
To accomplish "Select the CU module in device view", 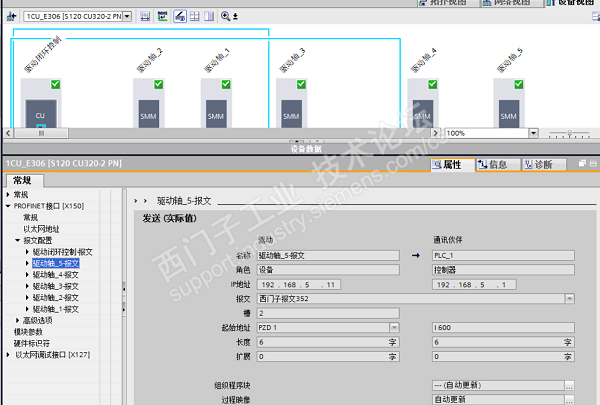I will 41,114.
